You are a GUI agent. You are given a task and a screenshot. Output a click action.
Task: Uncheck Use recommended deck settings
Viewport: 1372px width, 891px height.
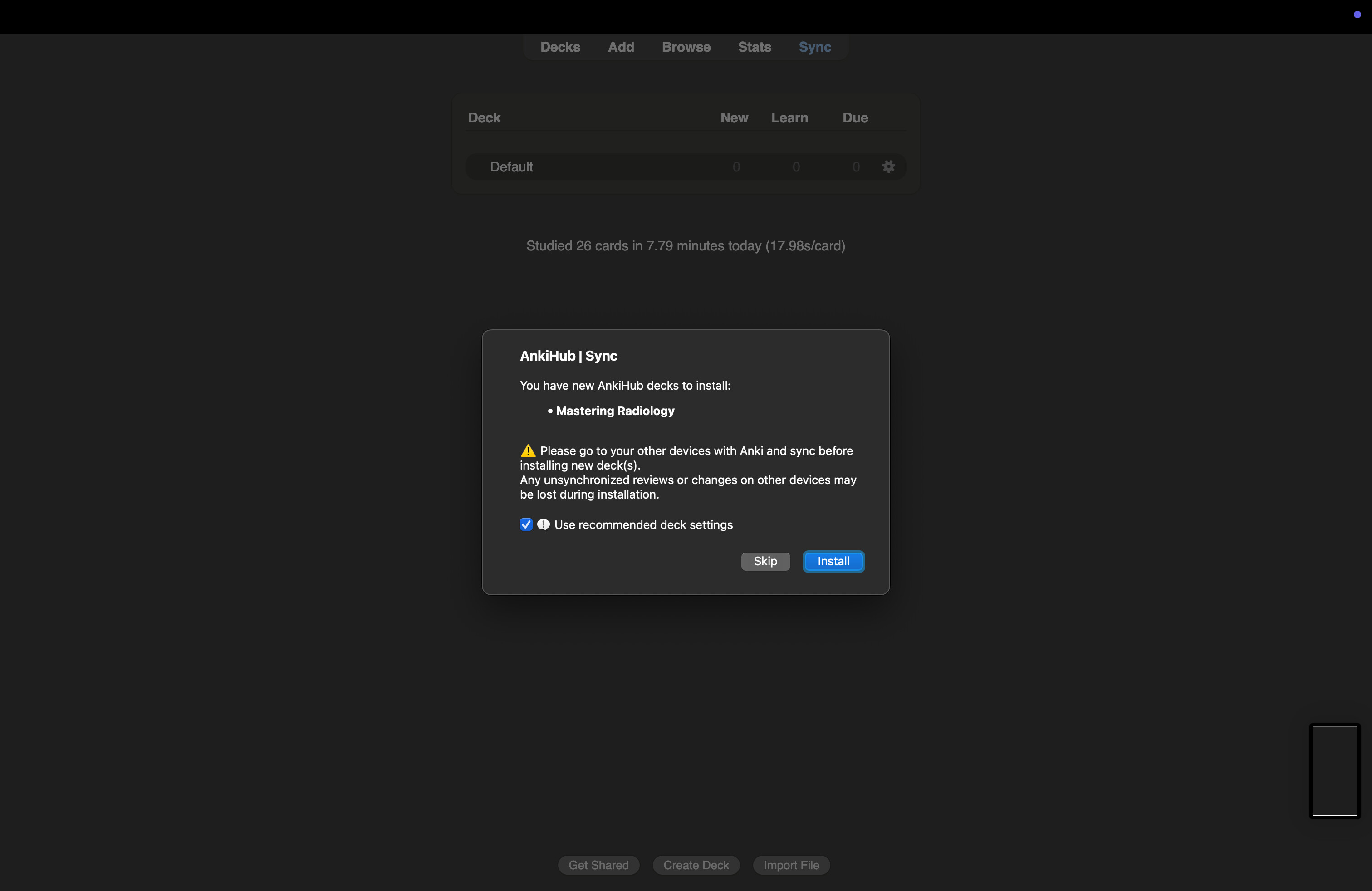click(x=526, y=524)
